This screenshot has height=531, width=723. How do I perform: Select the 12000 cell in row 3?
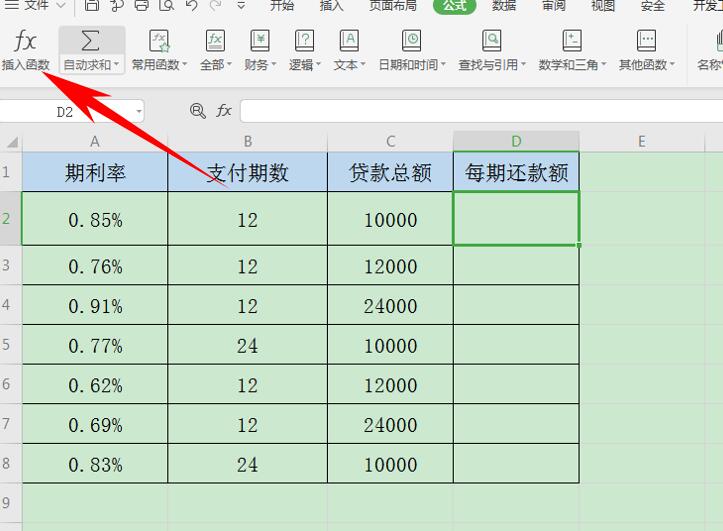click(391, 266)
